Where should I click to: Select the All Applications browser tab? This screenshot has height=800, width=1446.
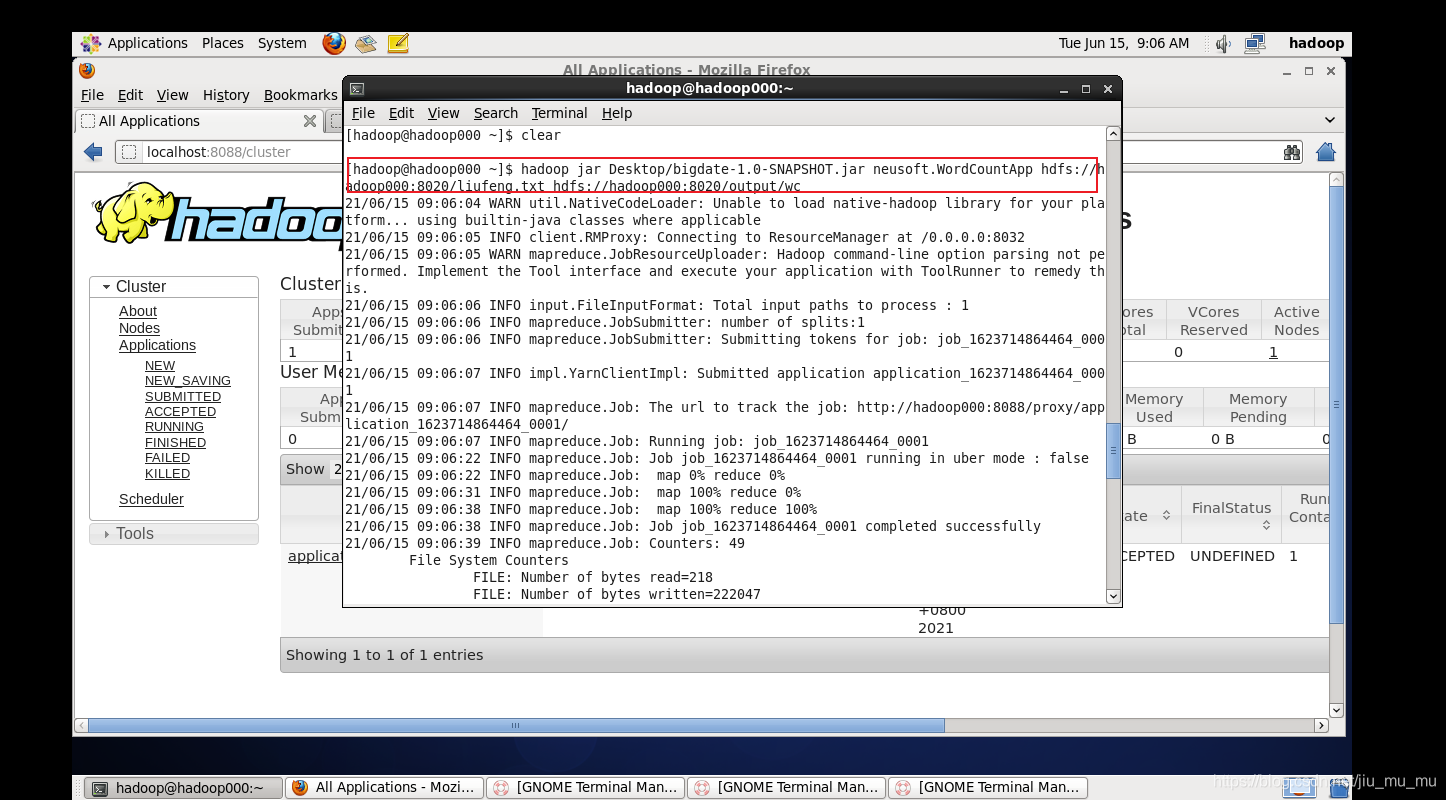pos(198,121)
